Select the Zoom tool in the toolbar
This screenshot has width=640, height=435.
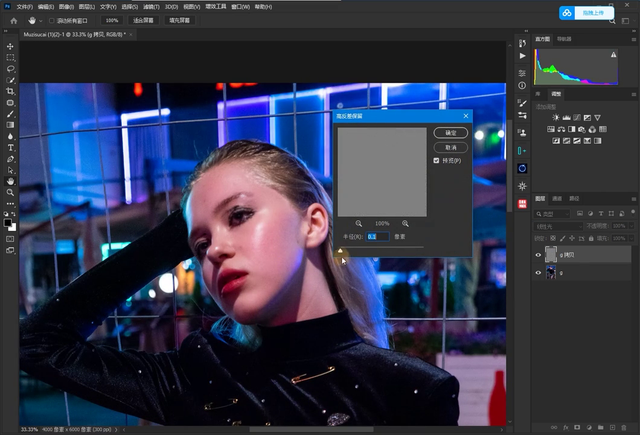point(10,192)
